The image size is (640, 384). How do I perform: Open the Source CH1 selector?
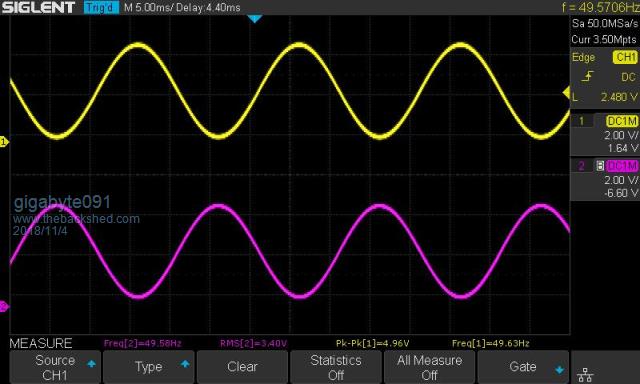(x=55, y=367)
